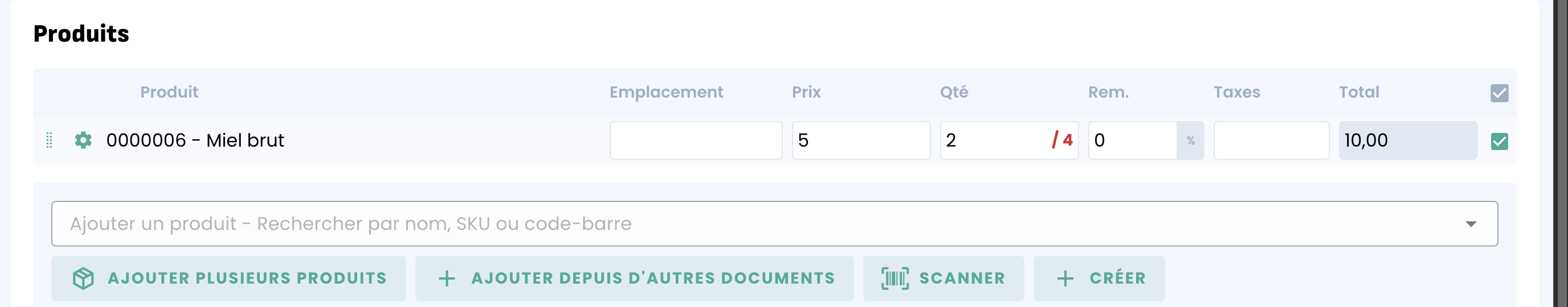This screenshot has height=307, width=1568.
Task: Click the Qté field showing 2
Action: point(992,140)
